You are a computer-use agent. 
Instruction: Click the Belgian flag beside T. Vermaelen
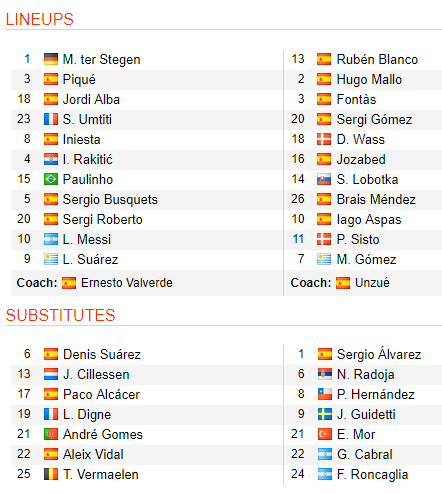pyautogui.click(x=51, y=474)
